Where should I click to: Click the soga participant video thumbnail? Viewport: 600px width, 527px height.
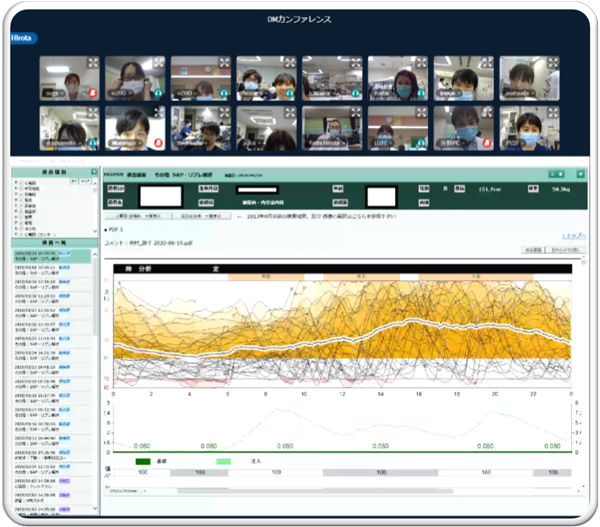pos(69,78)
